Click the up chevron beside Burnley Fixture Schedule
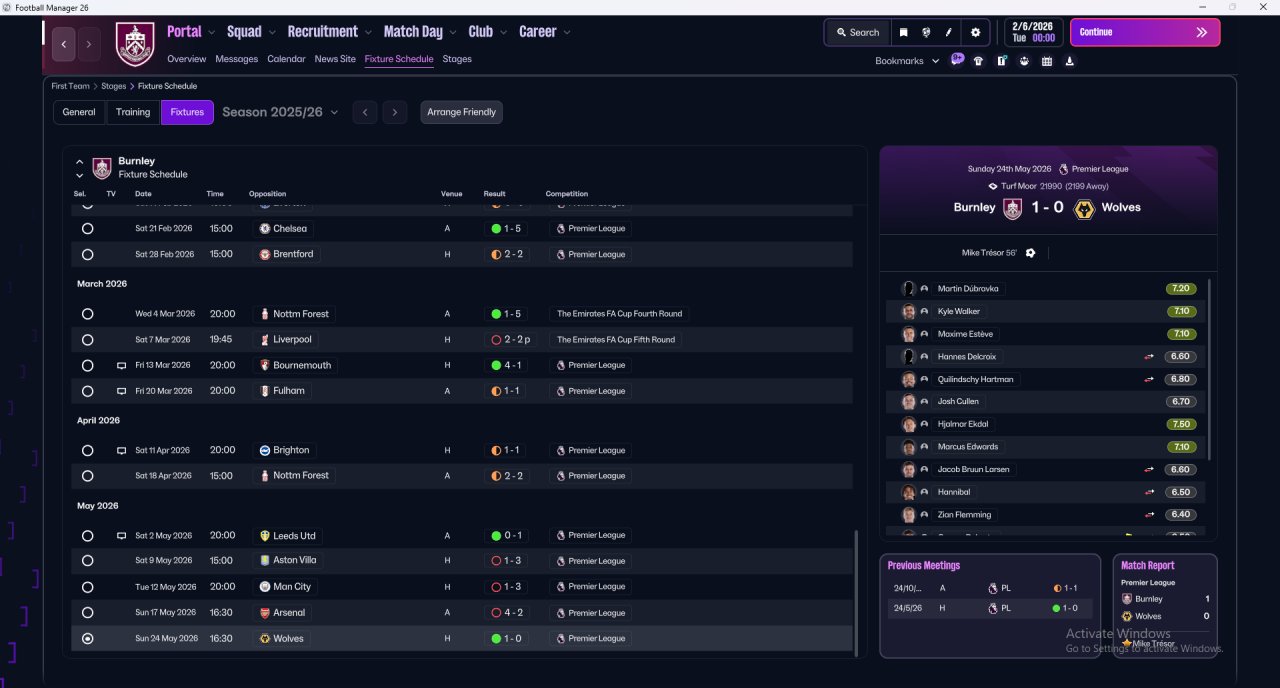The width and height of the screenshot is (1280, 688). (x=80, y=161)
